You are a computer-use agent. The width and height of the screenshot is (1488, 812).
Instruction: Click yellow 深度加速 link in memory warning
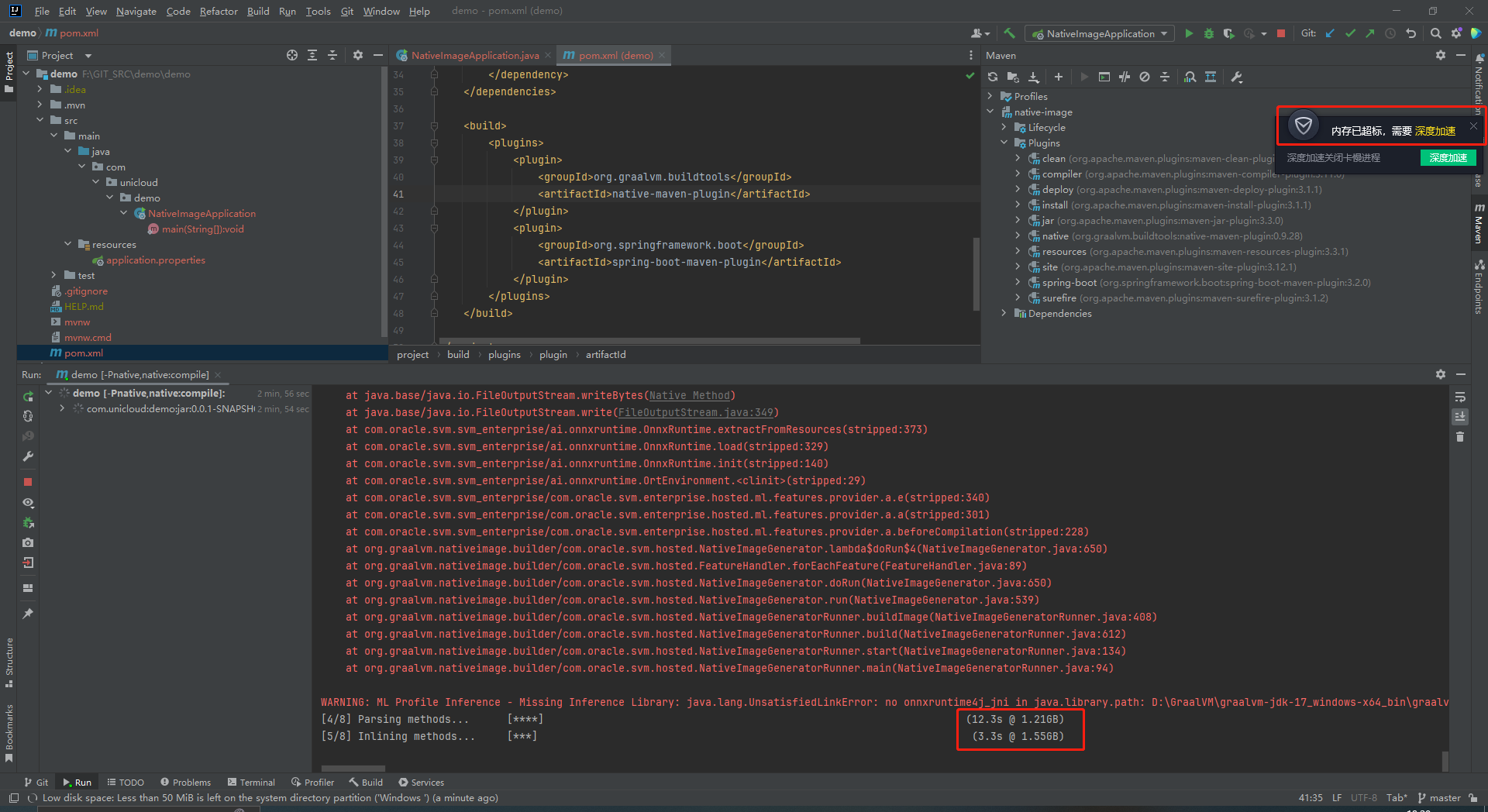click(x=1435, y=131)
